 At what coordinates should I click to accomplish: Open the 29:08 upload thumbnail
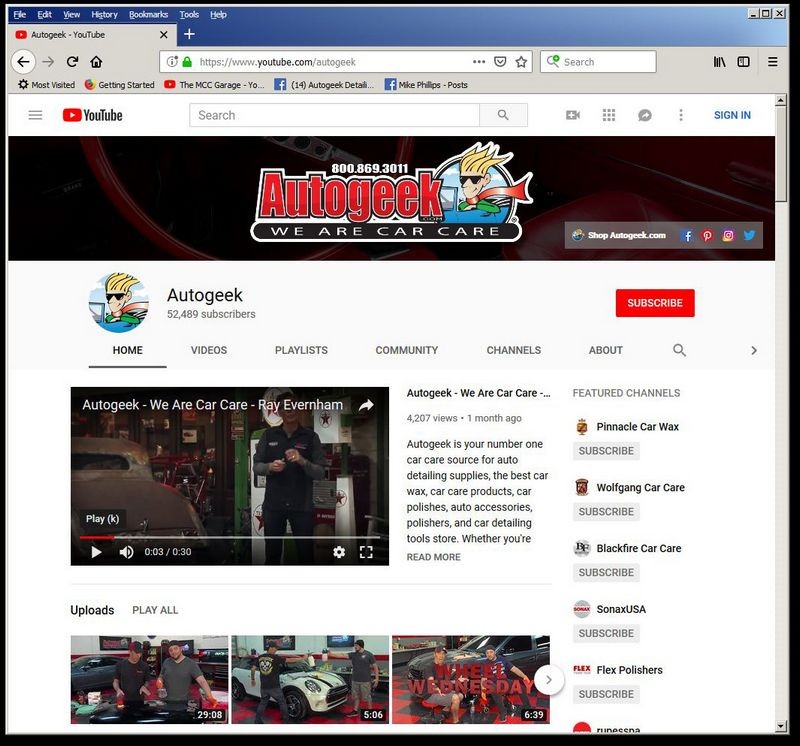(x=149, y=679)
